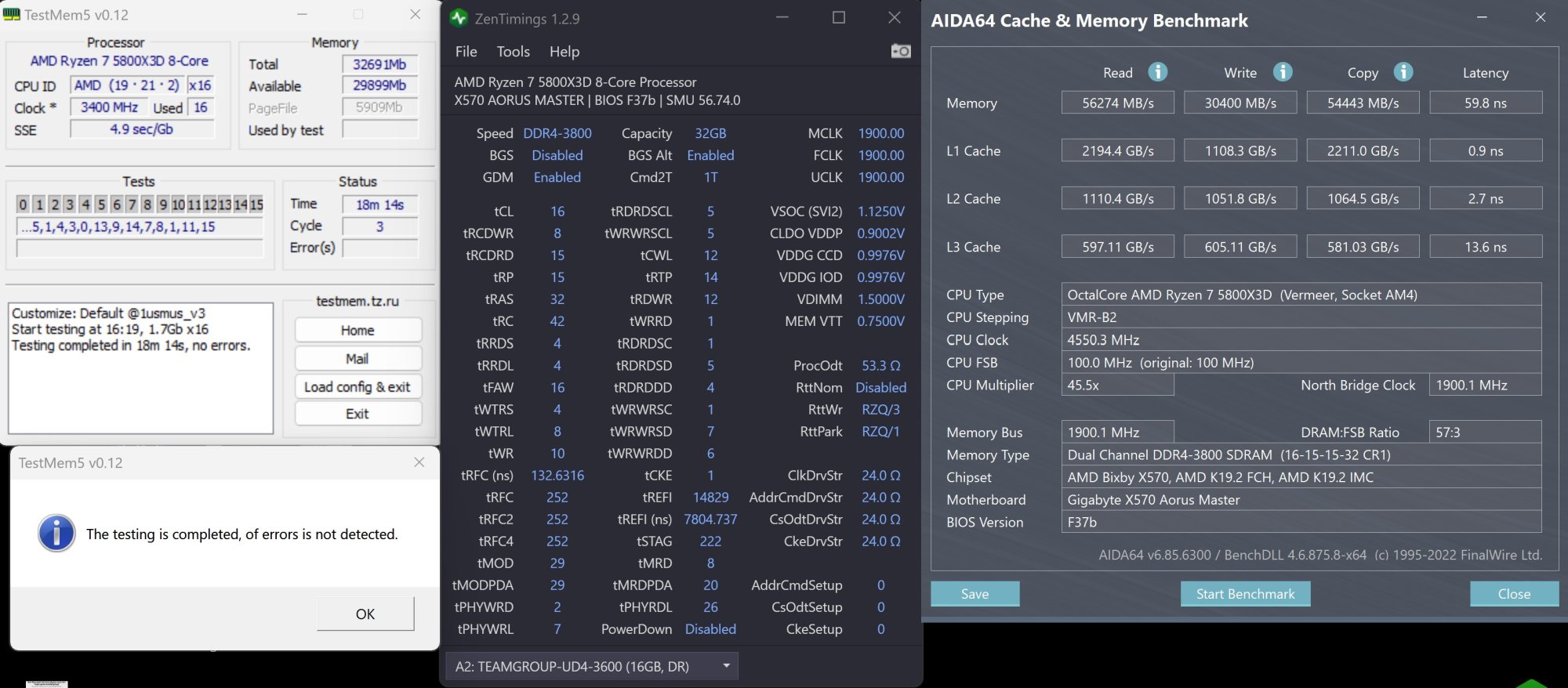Close the TestMem5 completion dialog with X
This screenshot has width=1568, height=688.
(x=419, y=462)
